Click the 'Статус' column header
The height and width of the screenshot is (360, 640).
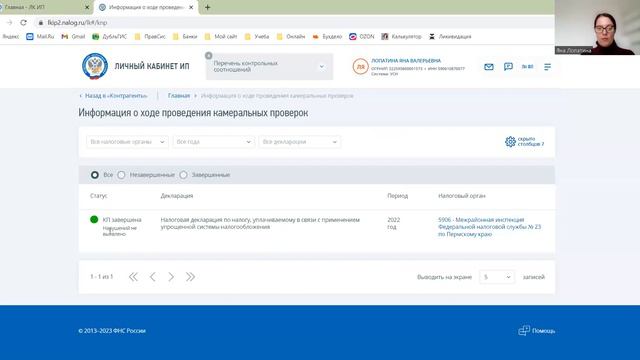coord(98,196)
